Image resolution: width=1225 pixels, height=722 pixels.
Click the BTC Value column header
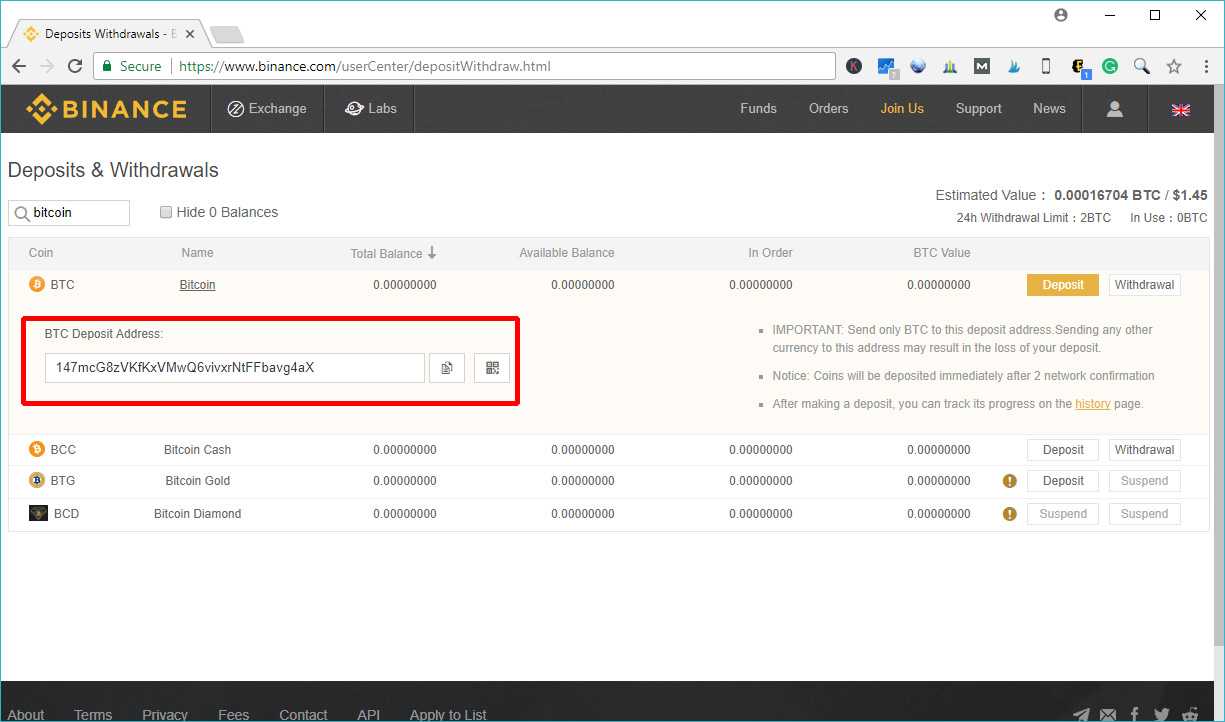(x=942, y=253)
